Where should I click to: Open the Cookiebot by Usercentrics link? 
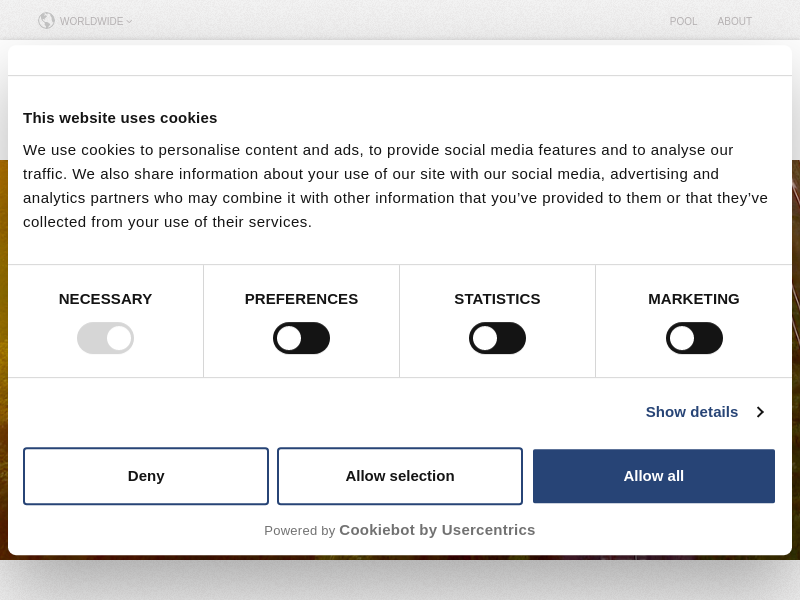[x=437, y=530]
